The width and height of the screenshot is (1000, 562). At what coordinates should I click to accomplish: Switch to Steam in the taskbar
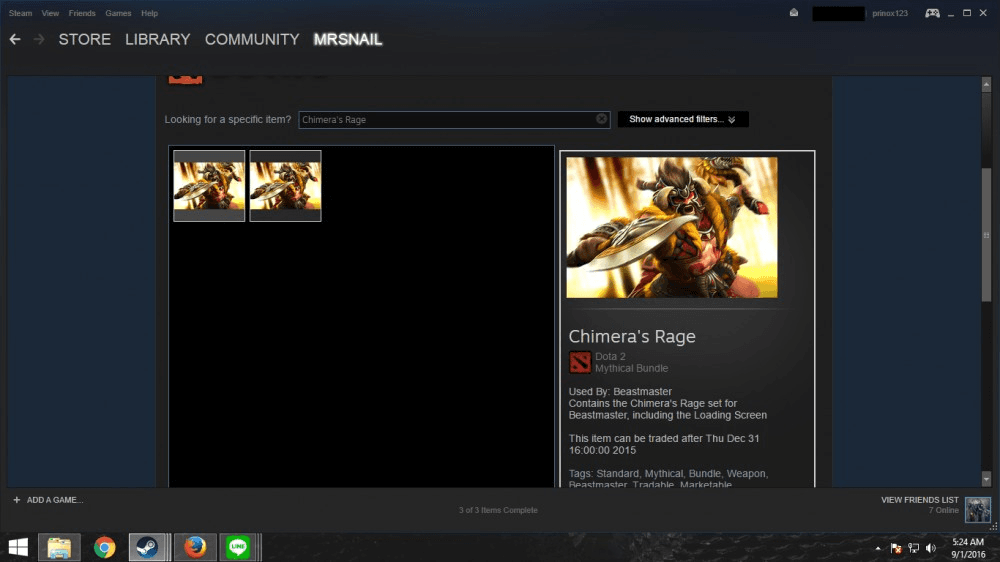click(148, 547)
